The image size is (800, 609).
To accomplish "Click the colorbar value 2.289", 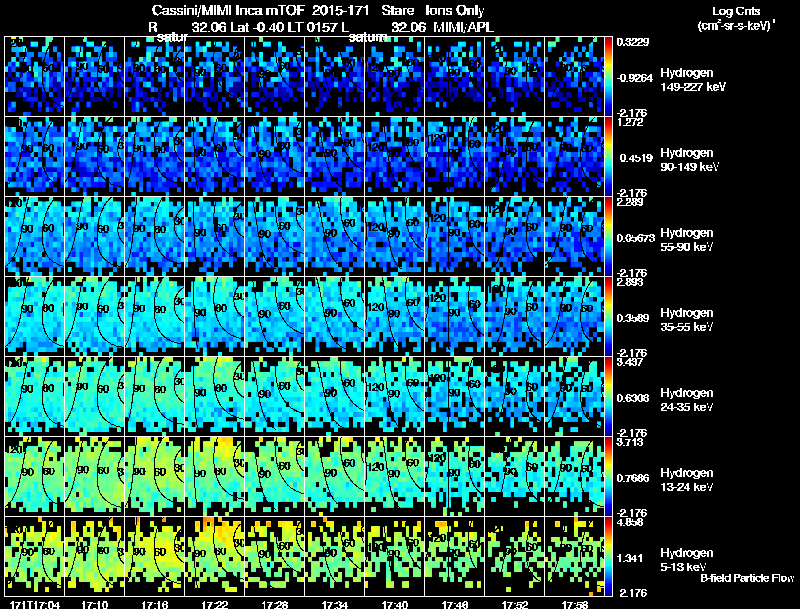I will coord(630,202).
